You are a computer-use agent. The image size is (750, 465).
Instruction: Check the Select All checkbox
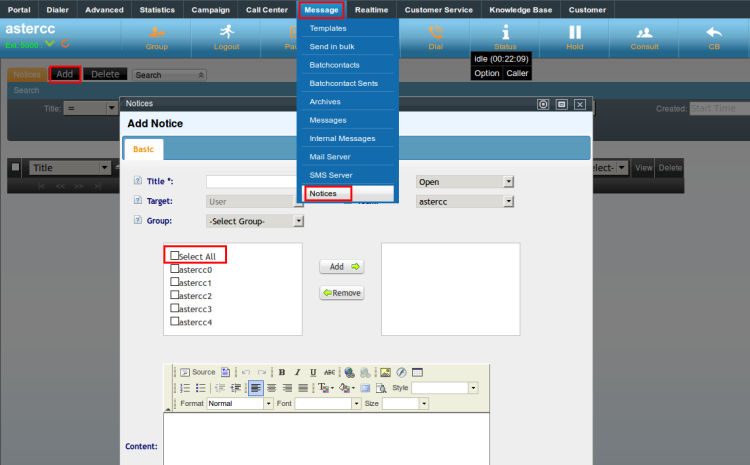(x=175, y=256)
